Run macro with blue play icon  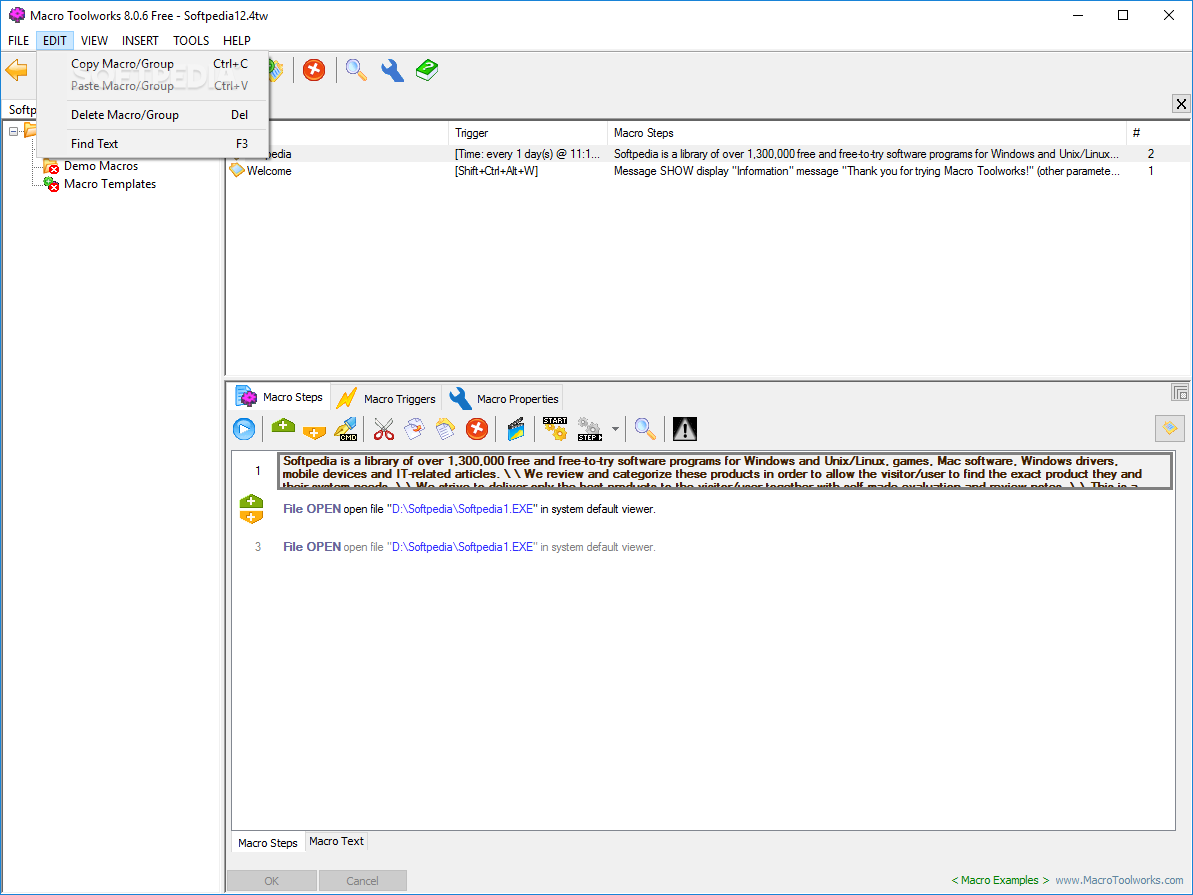[x=243, y=429]
